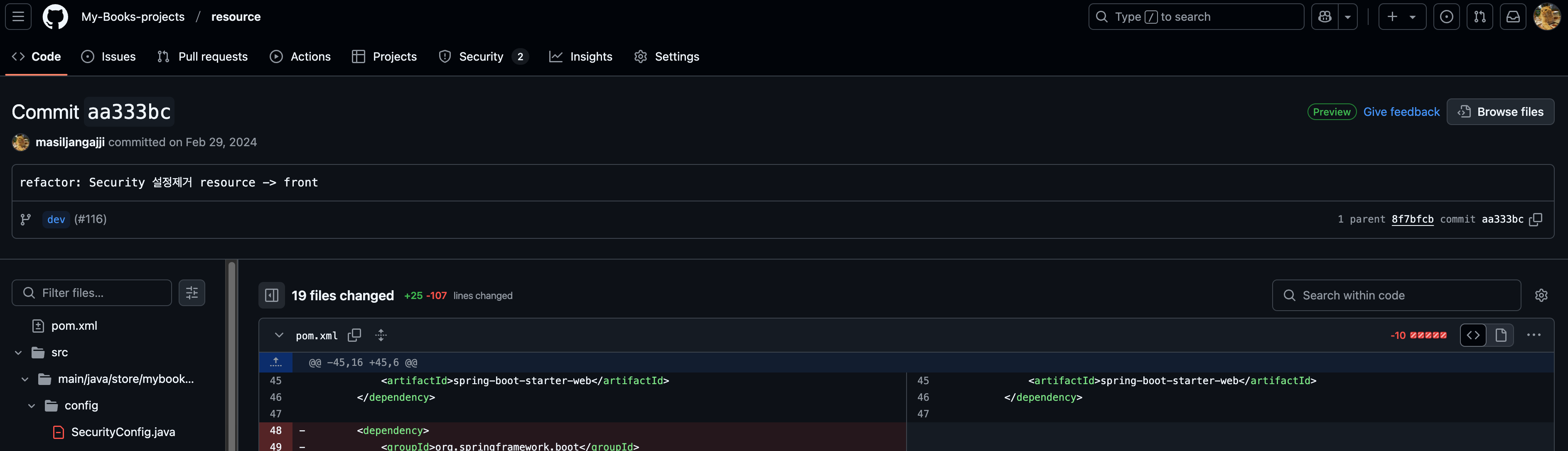Copy full commit SHA aa333bc

tap(1536, 219)
